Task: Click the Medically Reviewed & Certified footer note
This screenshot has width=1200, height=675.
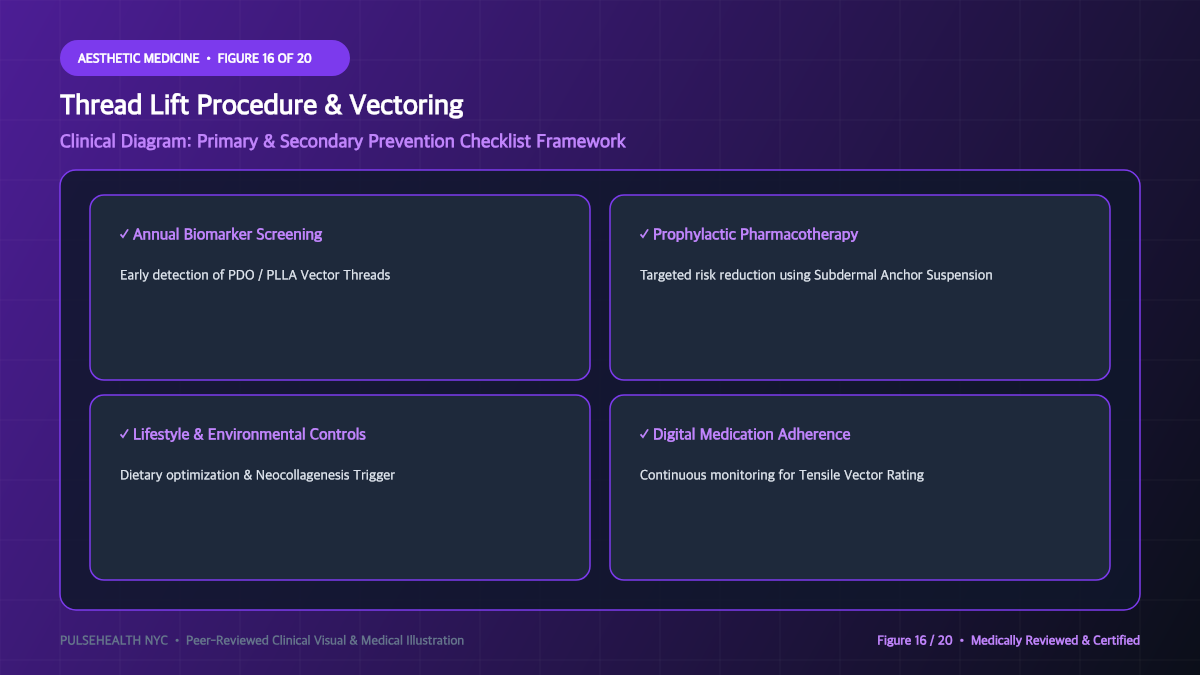Action: [x=1008, y=640]
